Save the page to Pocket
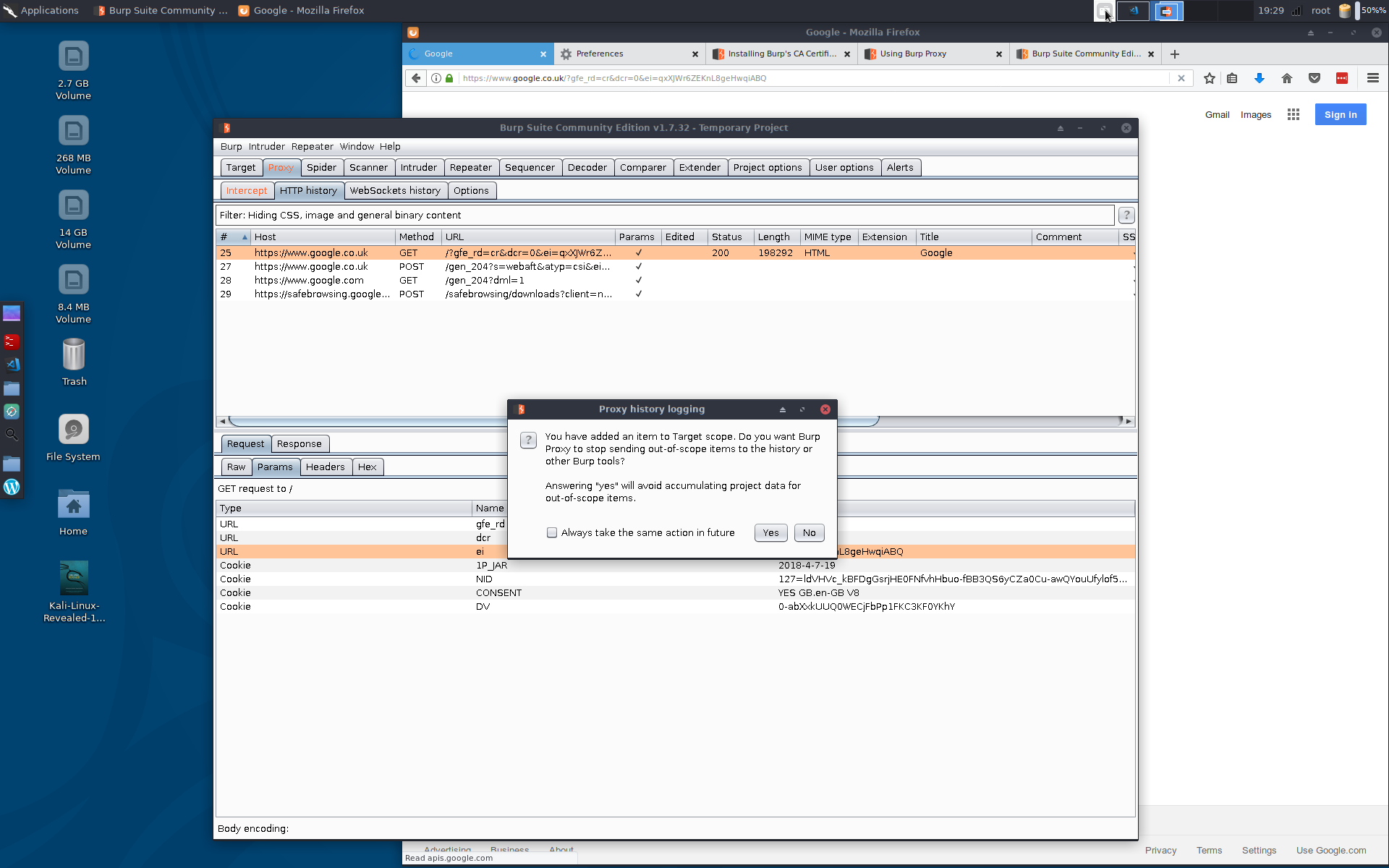 (x=1314, y=78)
